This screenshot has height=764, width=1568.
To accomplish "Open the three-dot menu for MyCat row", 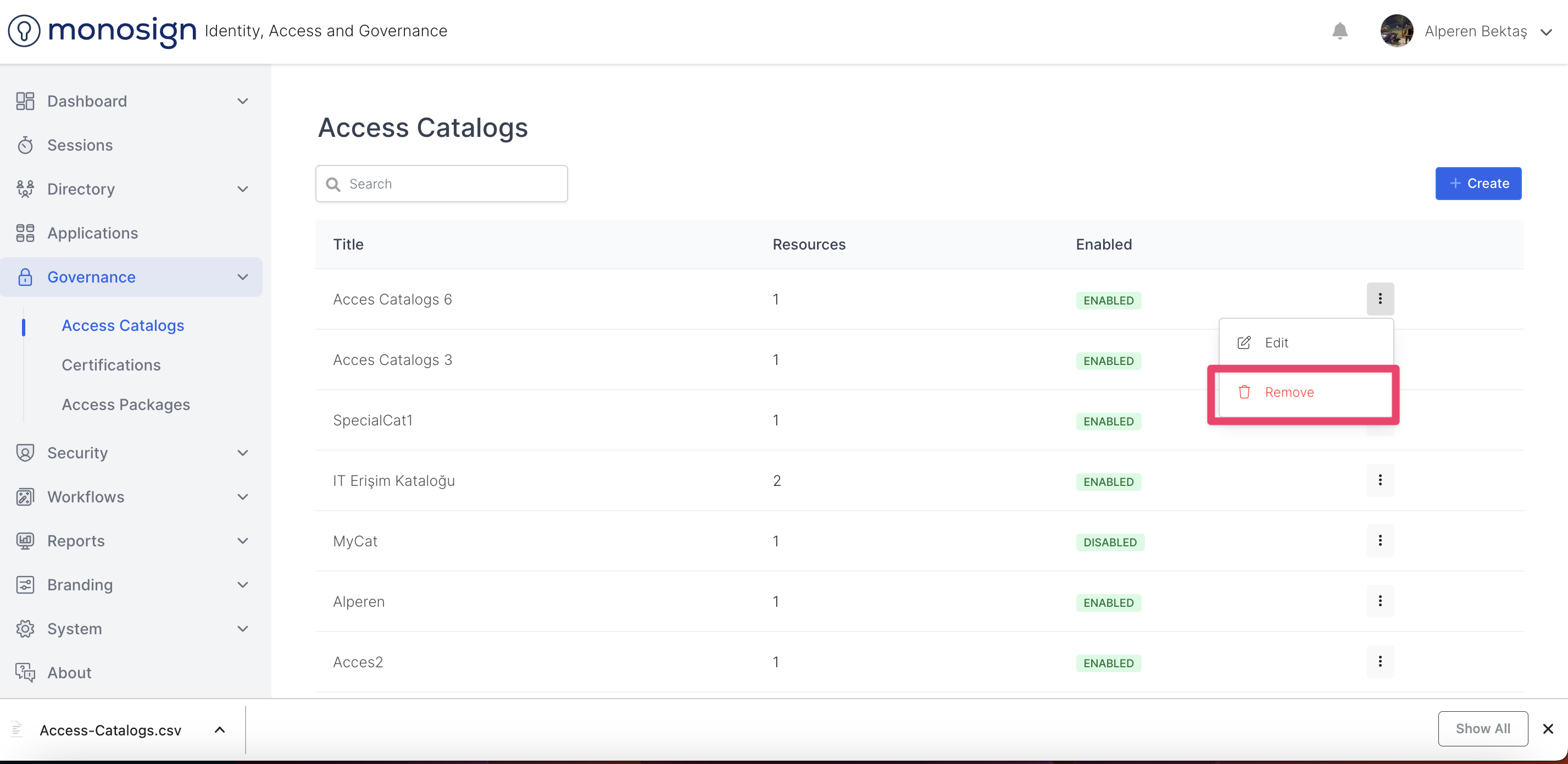I will click(1380, 541).
